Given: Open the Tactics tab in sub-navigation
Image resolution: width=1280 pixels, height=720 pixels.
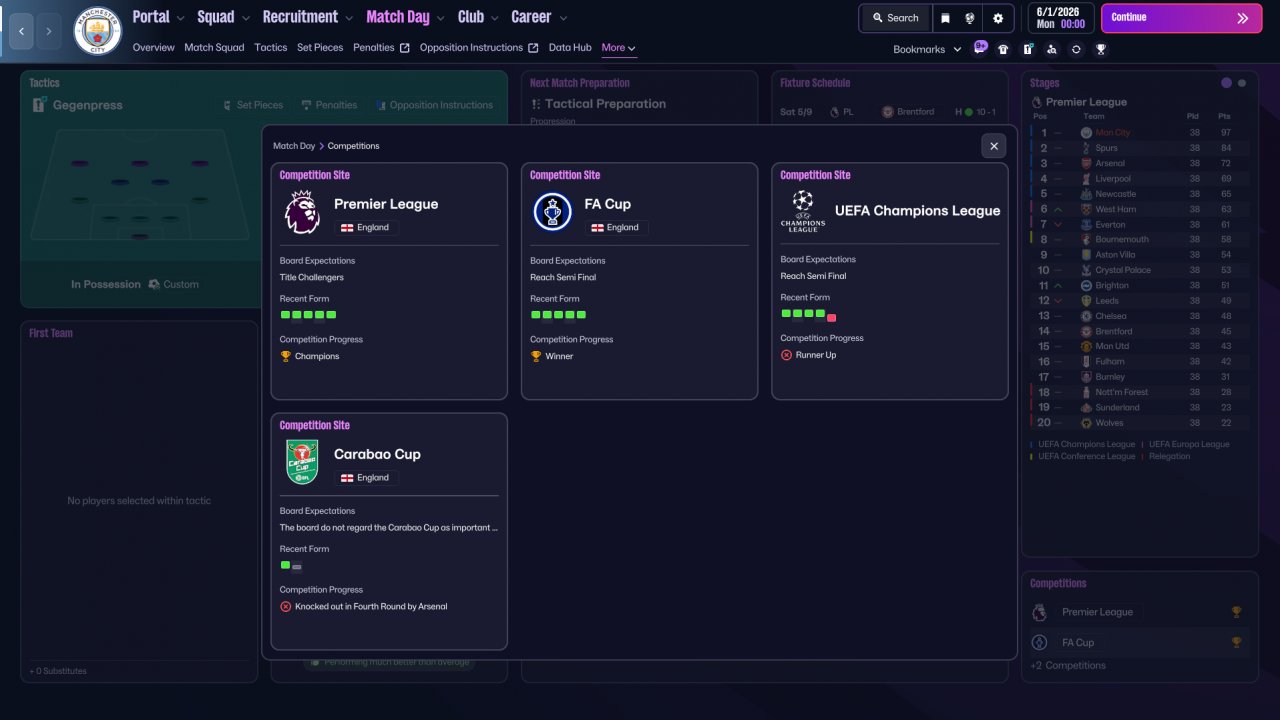Looking at the screenshot, I should point(270,48).
